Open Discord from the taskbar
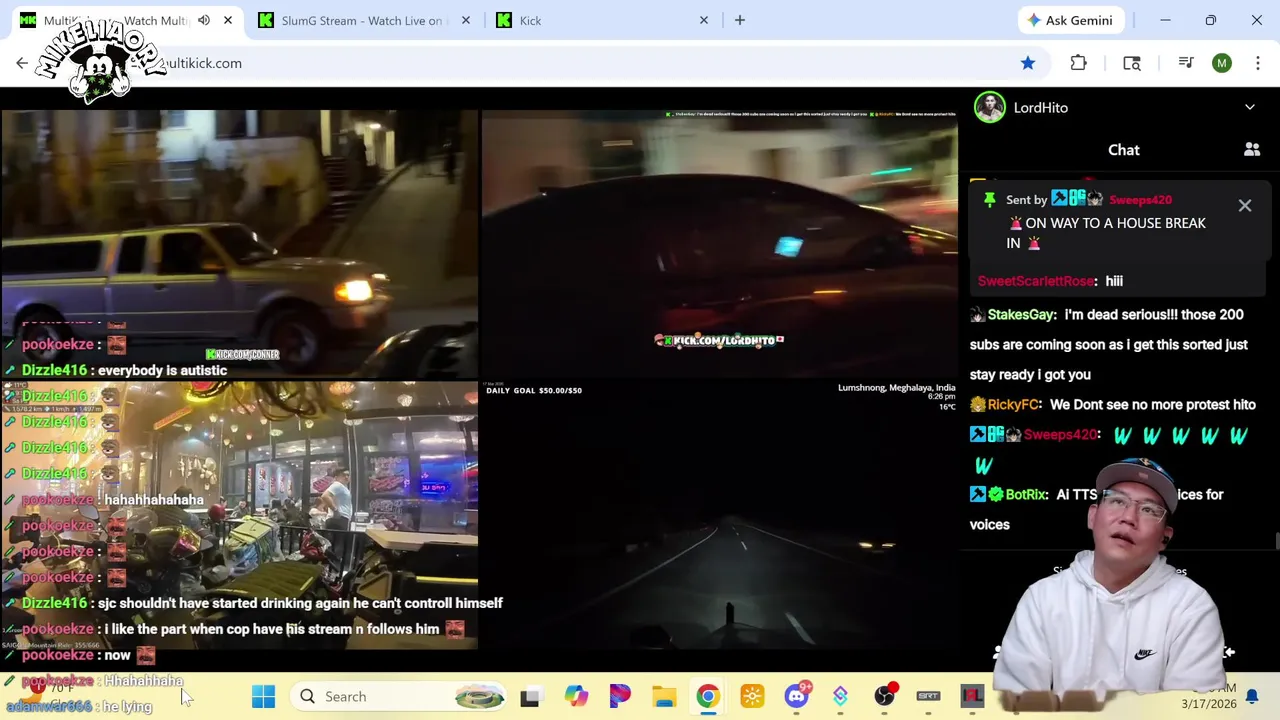The height and width of the screenshot is (720, 1280). click(797, 695)
